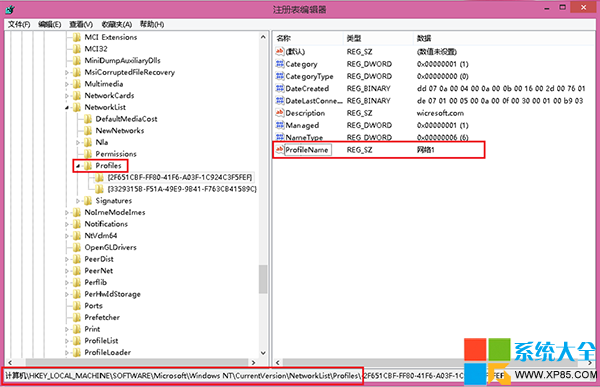
Task: Click the CategoryType DWORD value icon
Action: click(280, 76)
